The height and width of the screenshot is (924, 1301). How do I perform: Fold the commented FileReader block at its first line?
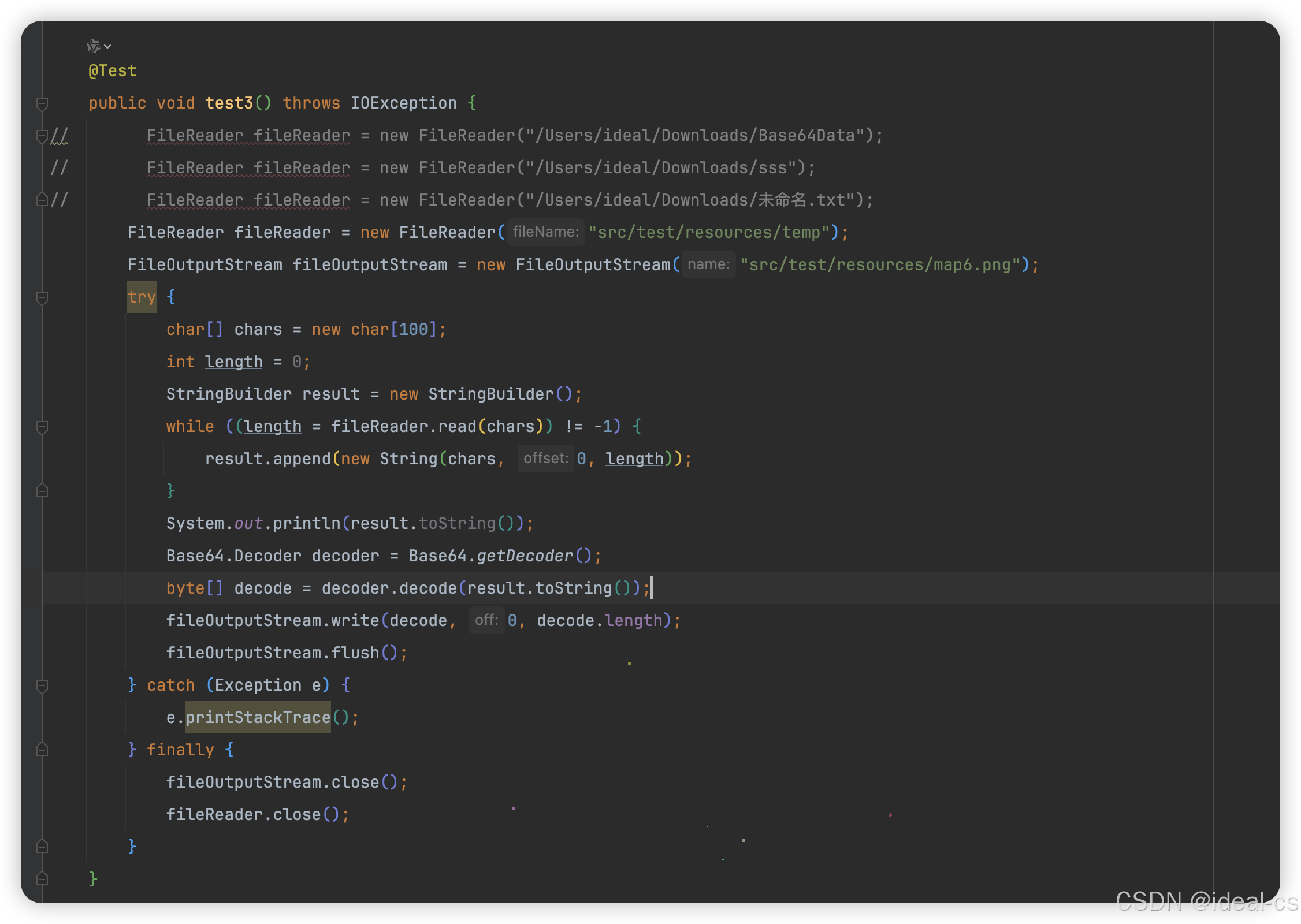click(x=42, y=136)
